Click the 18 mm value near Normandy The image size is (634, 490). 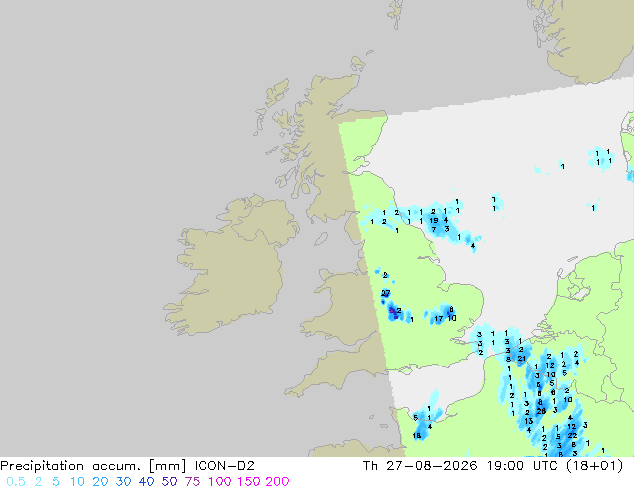click(x=417, y=435)
